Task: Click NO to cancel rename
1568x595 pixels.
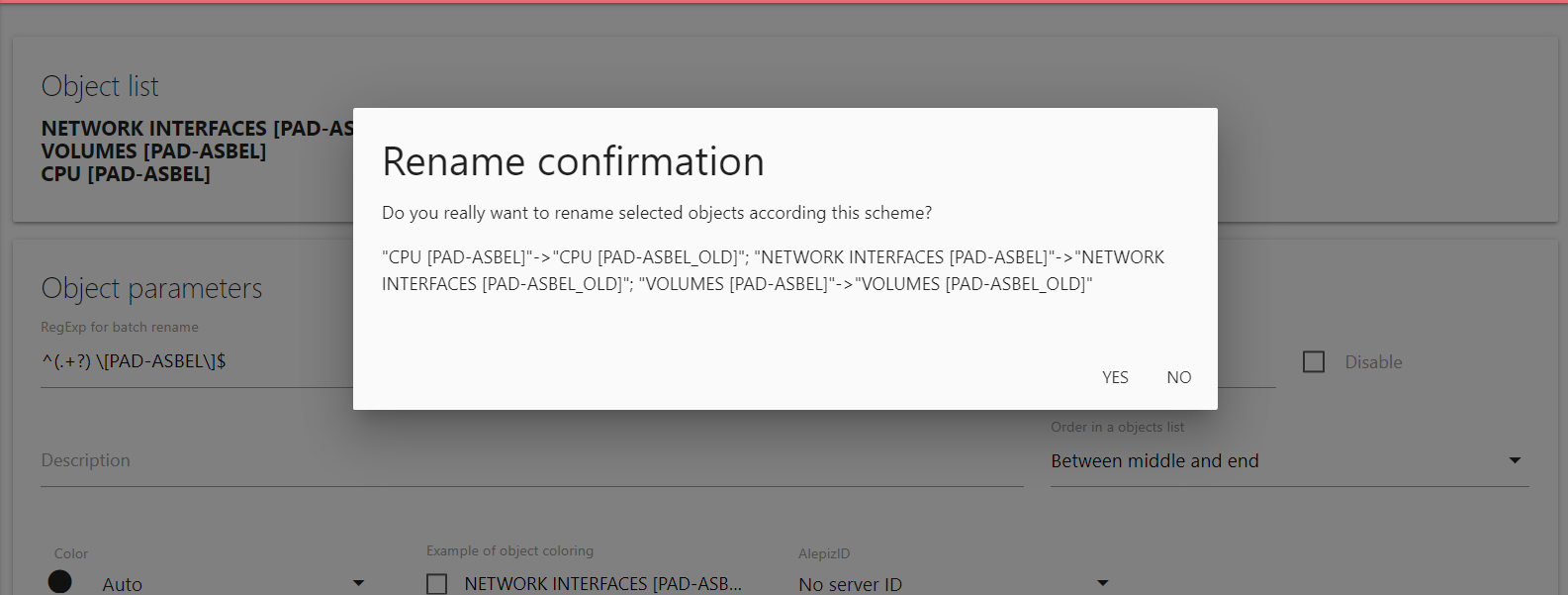Action: [1178, 377]
